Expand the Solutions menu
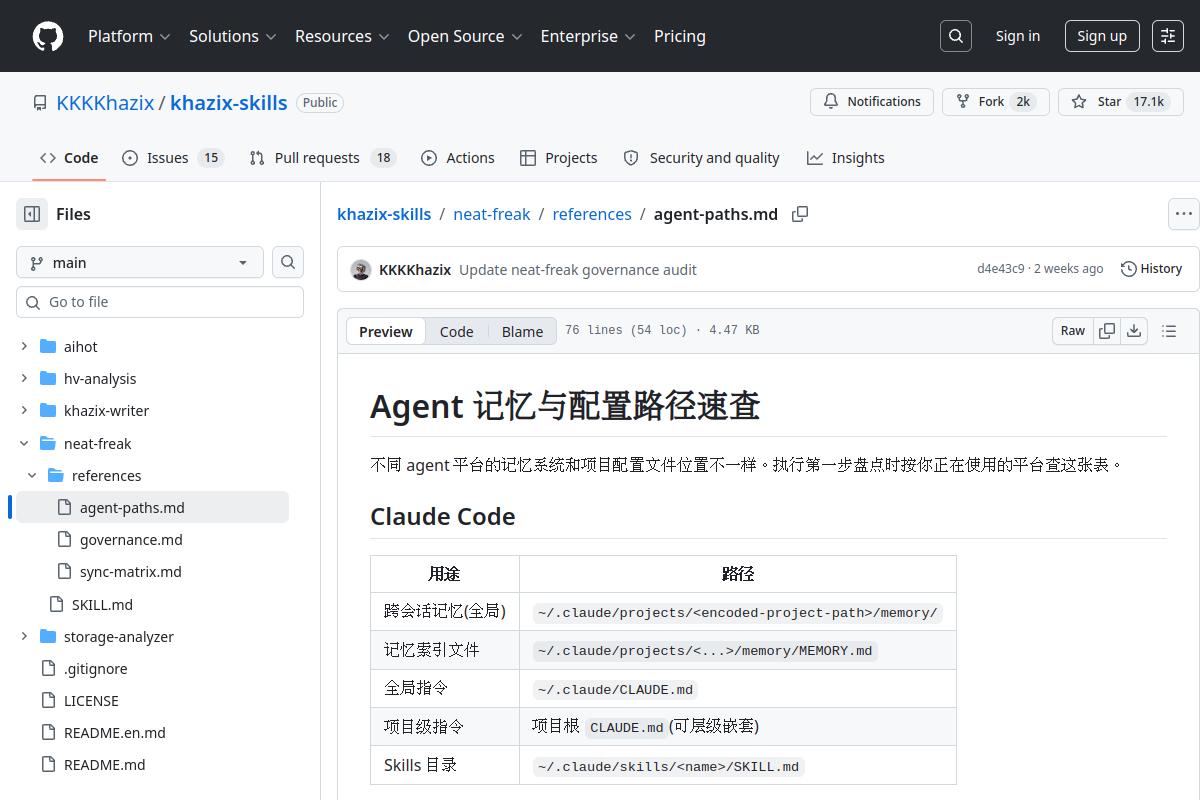The image size is (1200, 800). coord(232,36)
